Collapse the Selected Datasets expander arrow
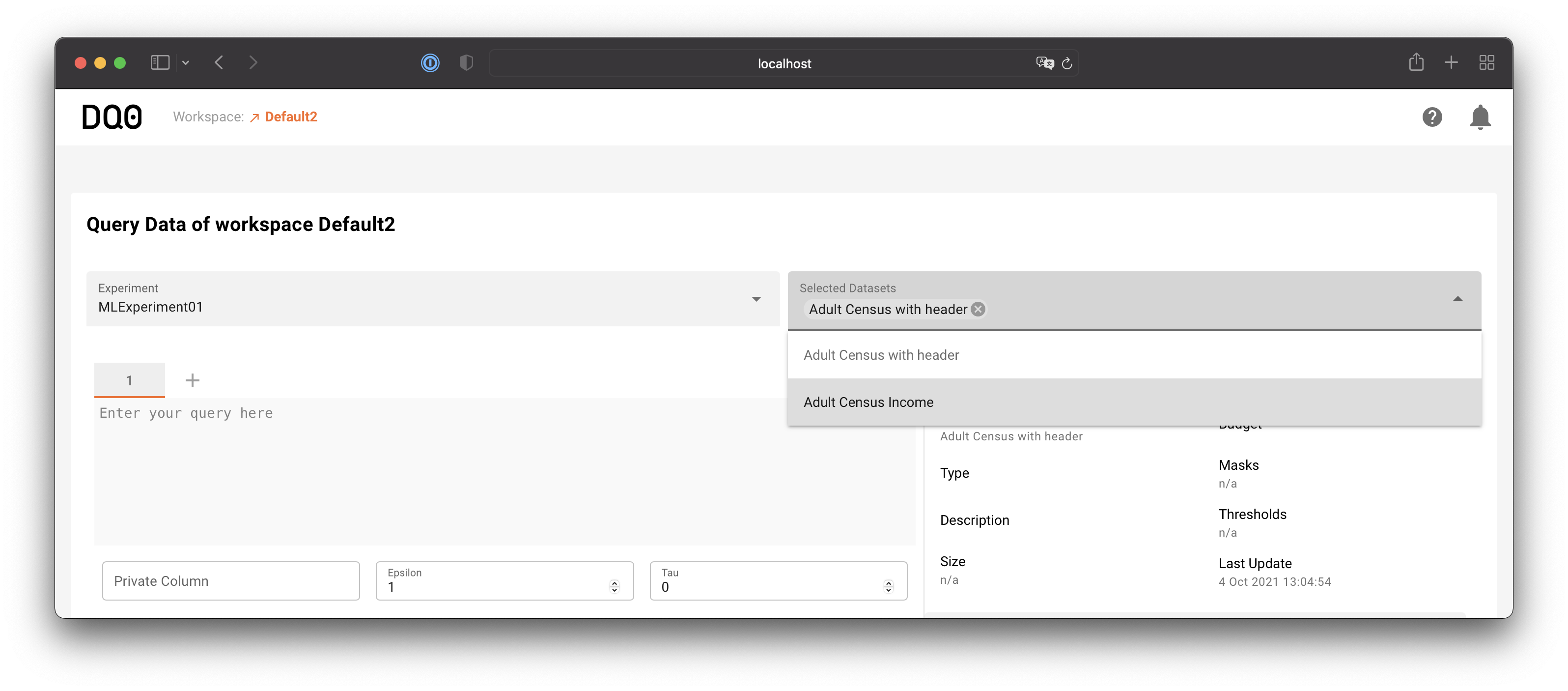The height and width of the screenshot is (691, 1568). pos(1457,298)
